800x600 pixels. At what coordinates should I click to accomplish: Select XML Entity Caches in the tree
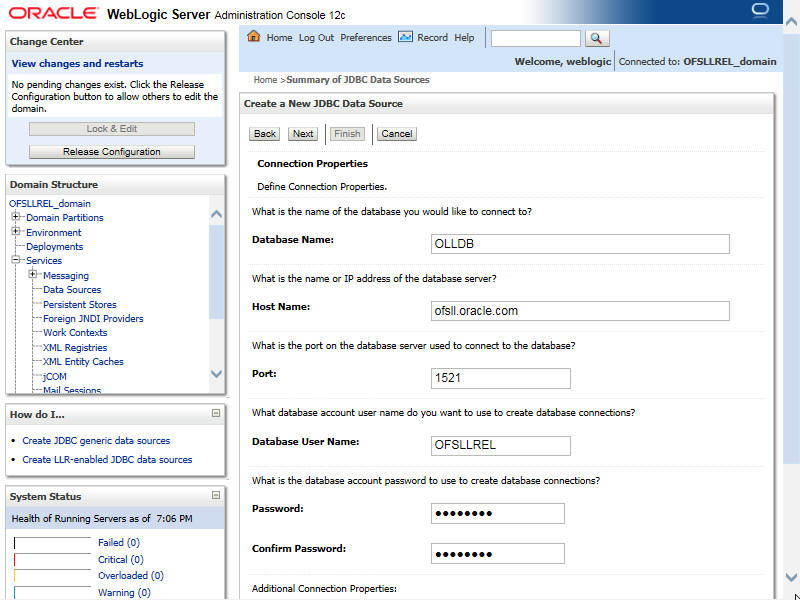click(83, 361)
